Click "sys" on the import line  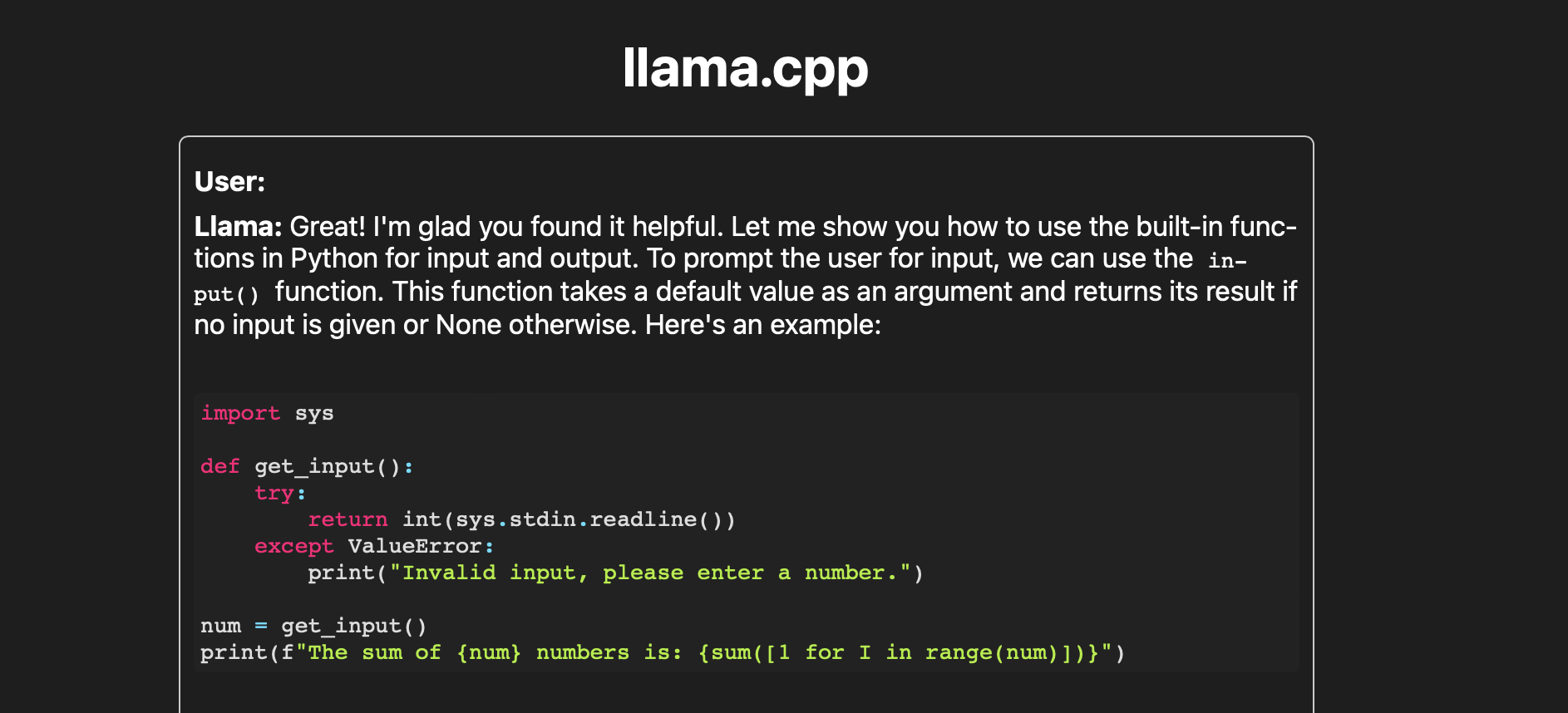tap(314, 413)
